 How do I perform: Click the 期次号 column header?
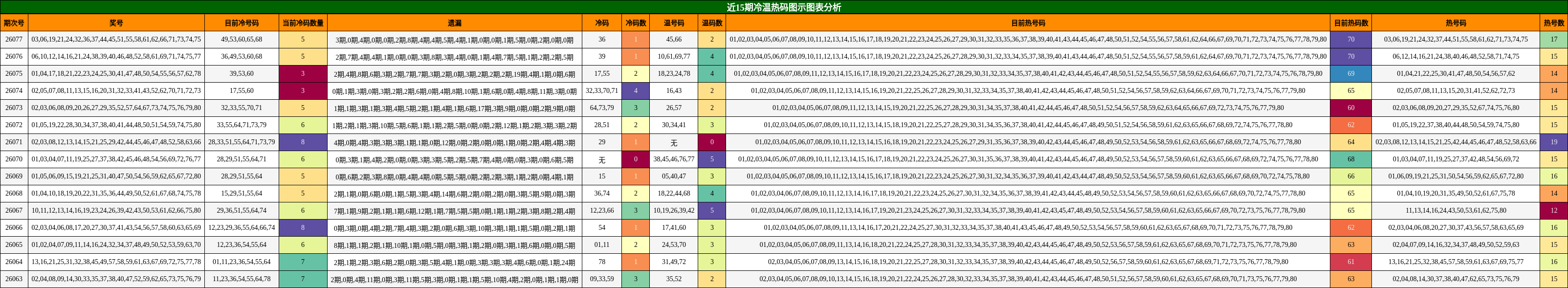14,23
